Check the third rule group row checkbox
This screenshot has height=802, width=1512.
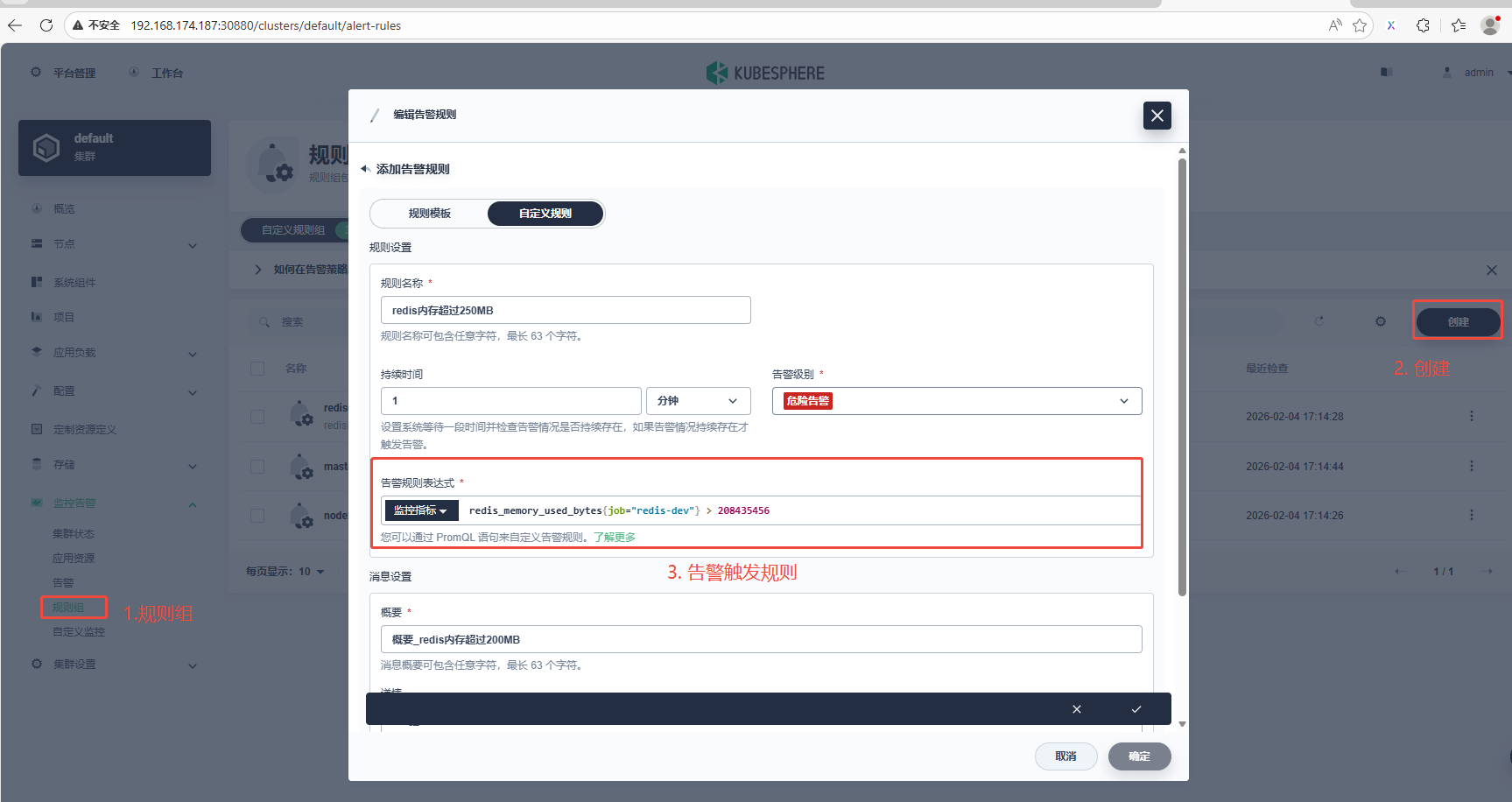257,516
